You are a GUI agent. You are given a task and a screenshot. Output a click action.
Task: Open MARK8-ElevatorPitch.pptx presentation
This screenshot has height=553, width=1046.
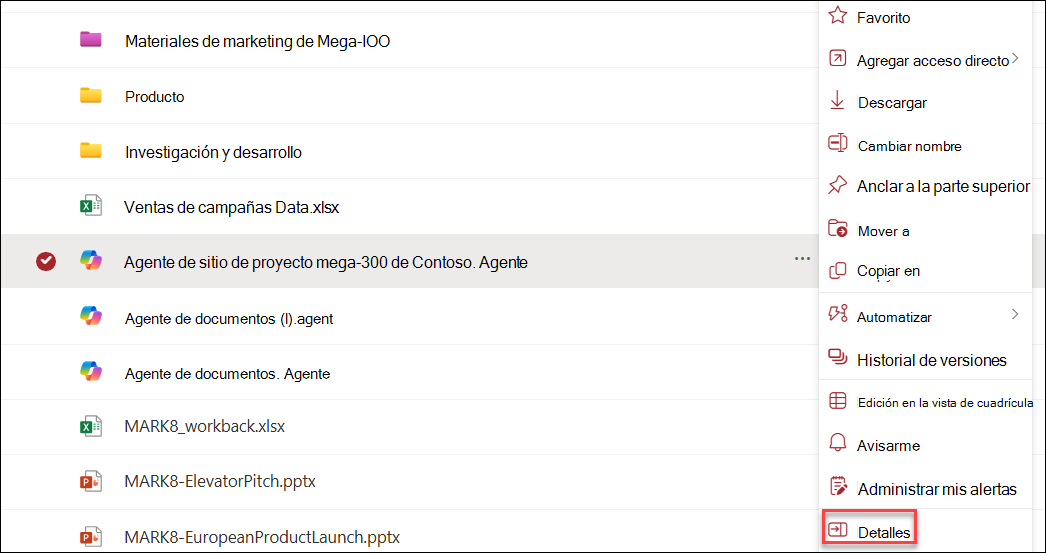pos(220,481)
